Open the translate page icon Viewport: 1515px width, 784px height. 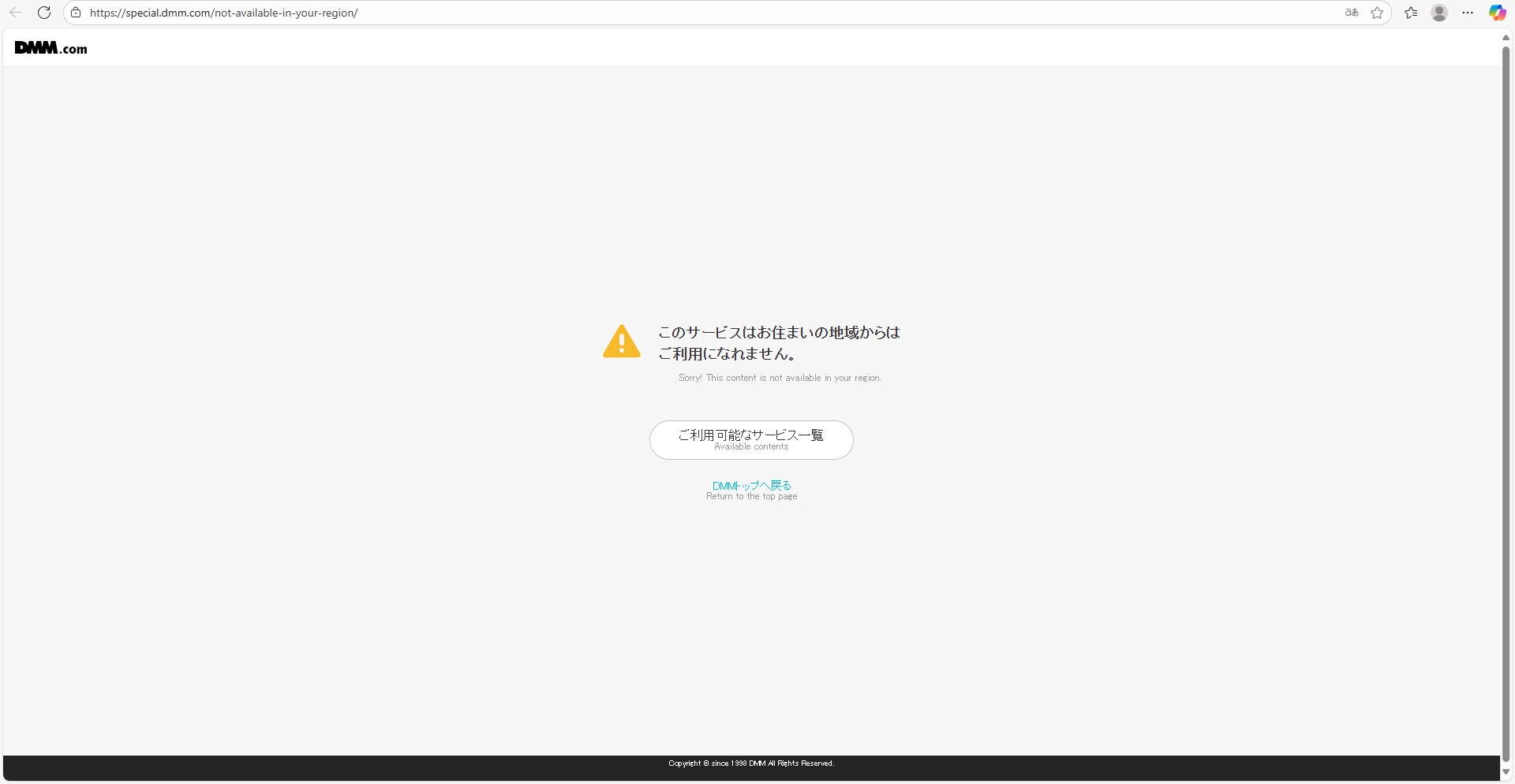click(x=1352, y=13)
